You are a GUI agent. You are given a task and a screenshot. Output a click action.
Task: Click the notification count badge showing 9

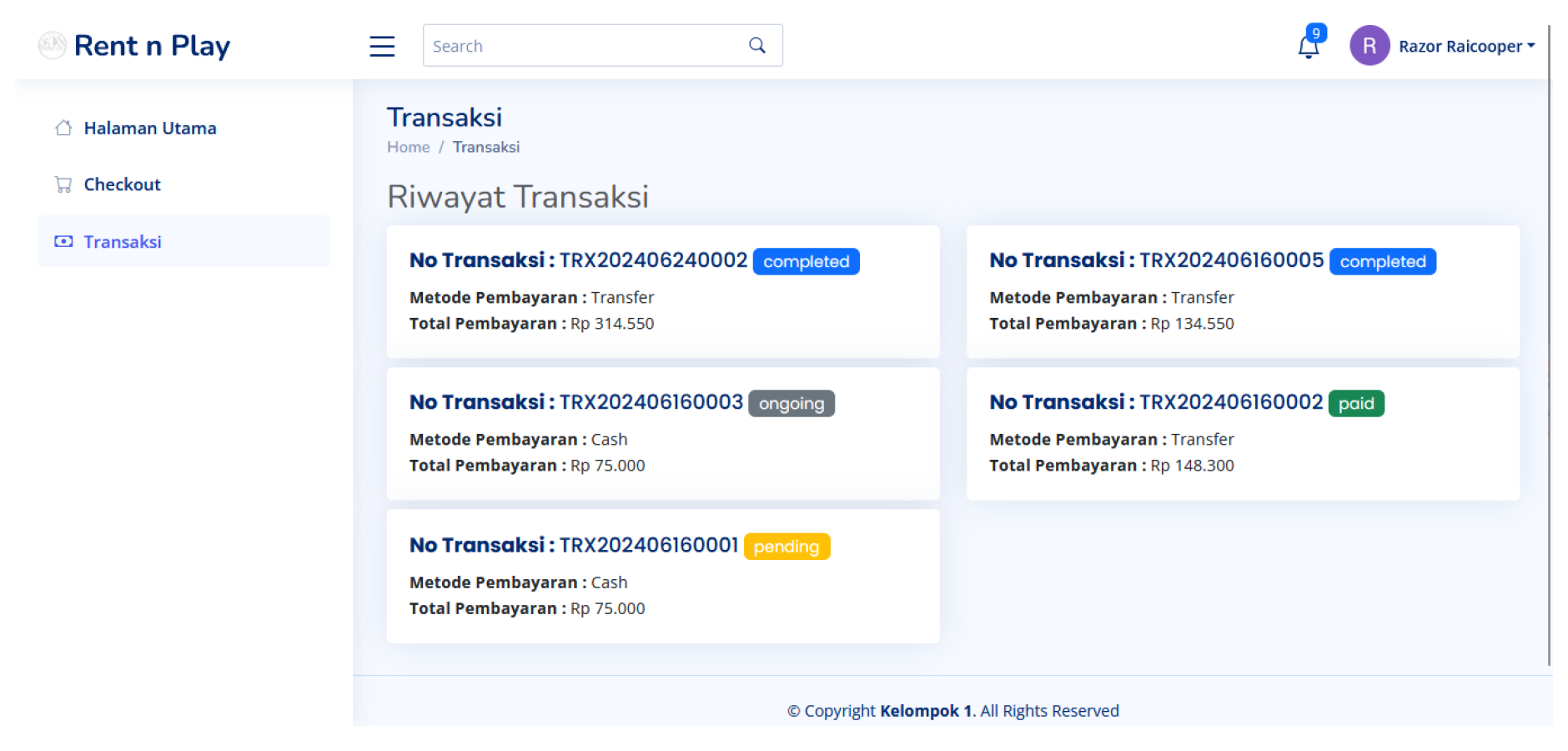[1316, 33]
